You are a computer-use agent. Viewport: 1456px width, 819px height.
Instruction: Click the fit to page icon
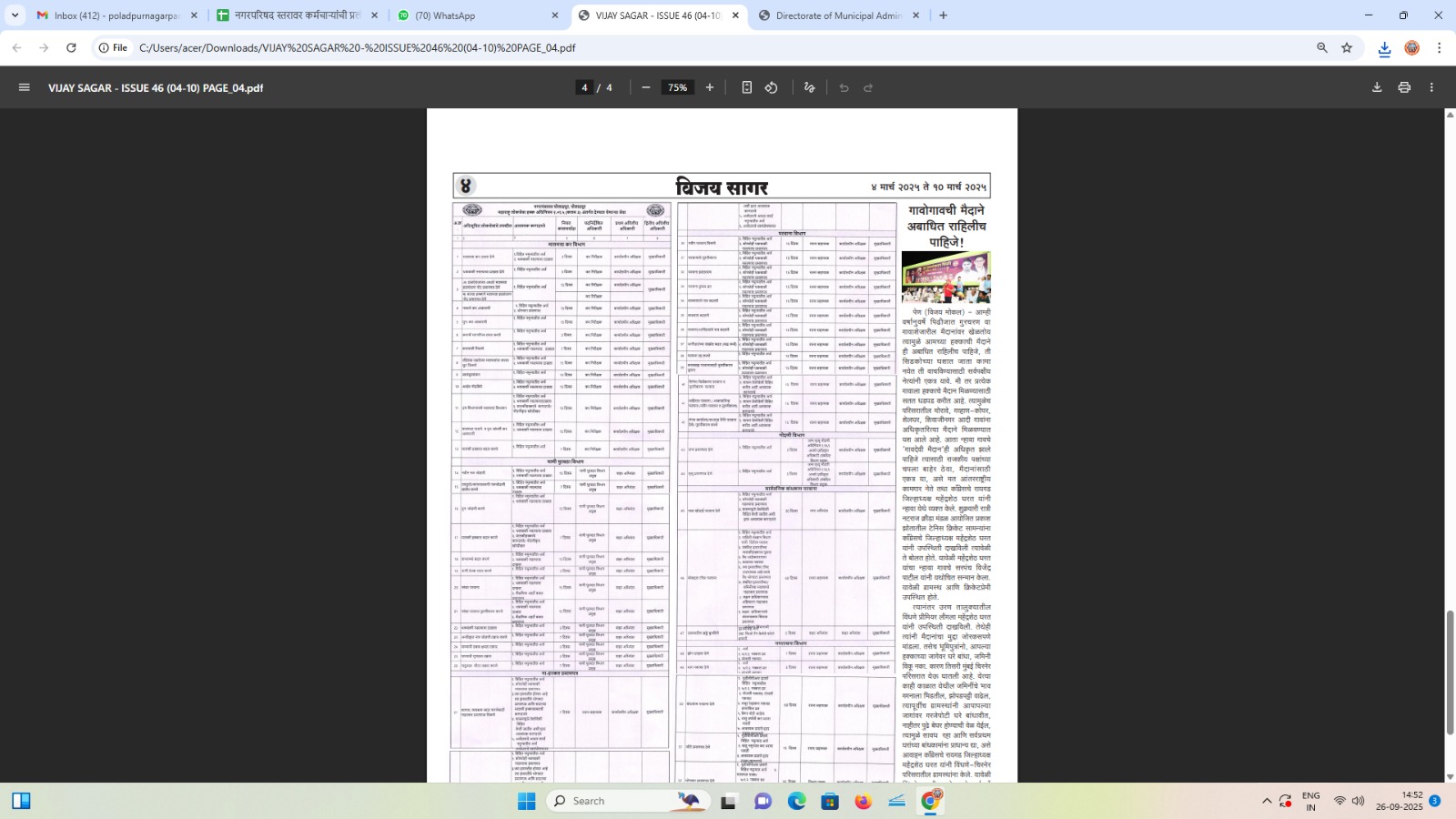[x=746, y=87]
